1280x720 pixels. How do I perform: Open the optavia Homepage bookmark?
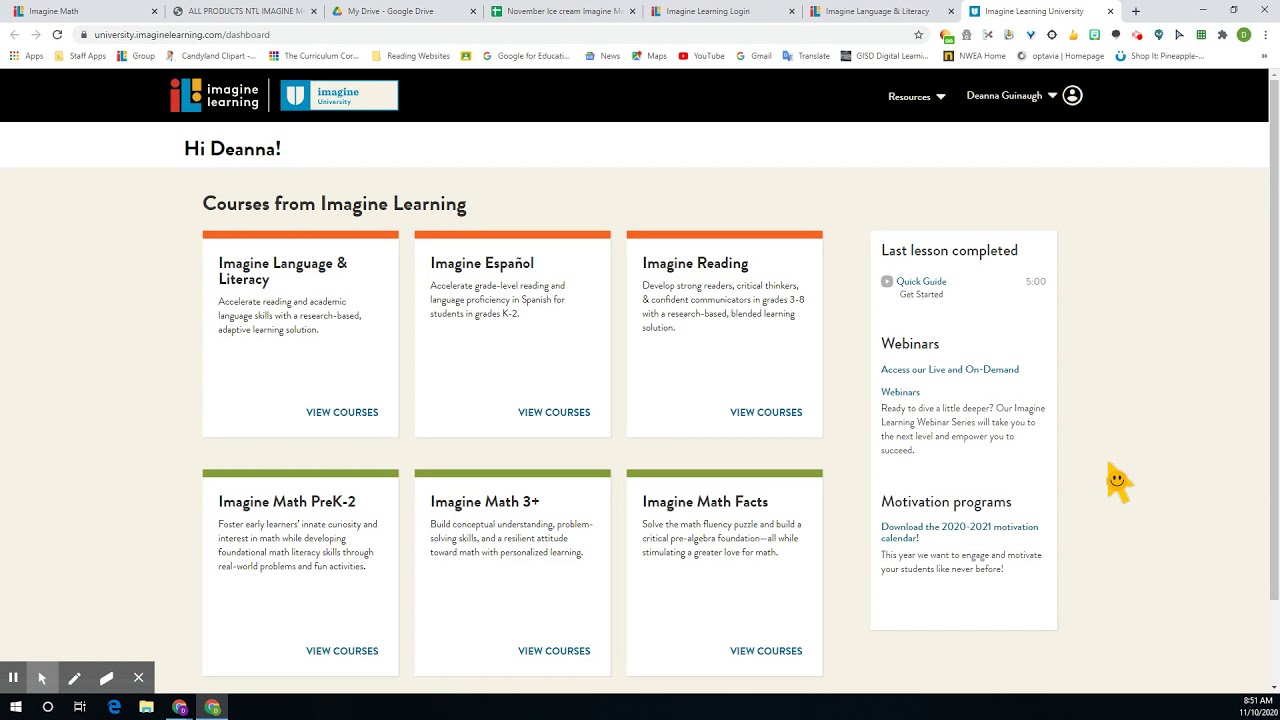[x=1060, y=56]
